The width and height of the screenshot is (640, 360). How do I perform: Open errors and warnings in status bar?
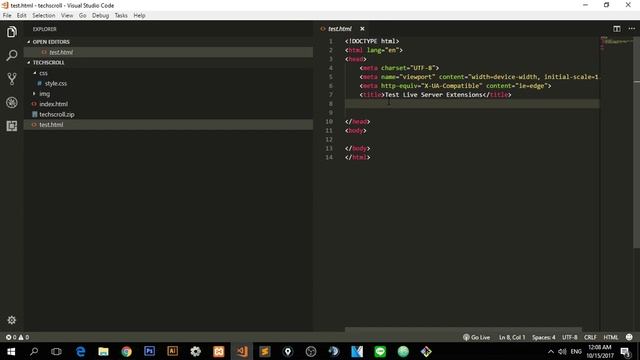[x=17, y=337]
